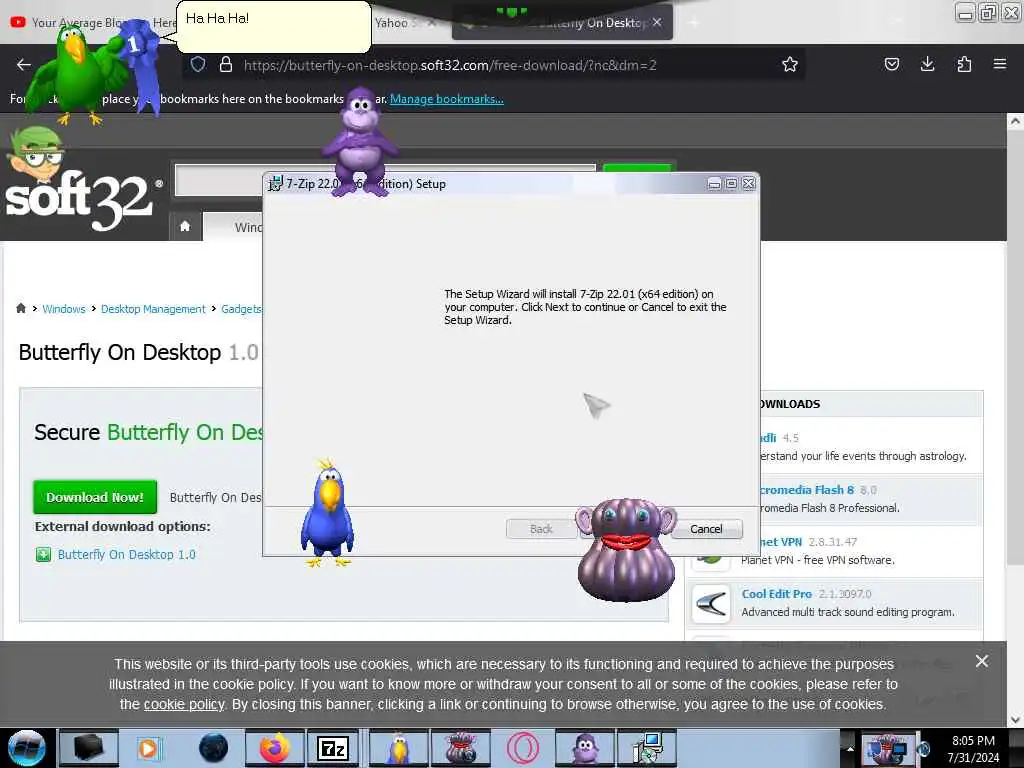Click the Manage bookmarks link

click(x=447, y=99)
